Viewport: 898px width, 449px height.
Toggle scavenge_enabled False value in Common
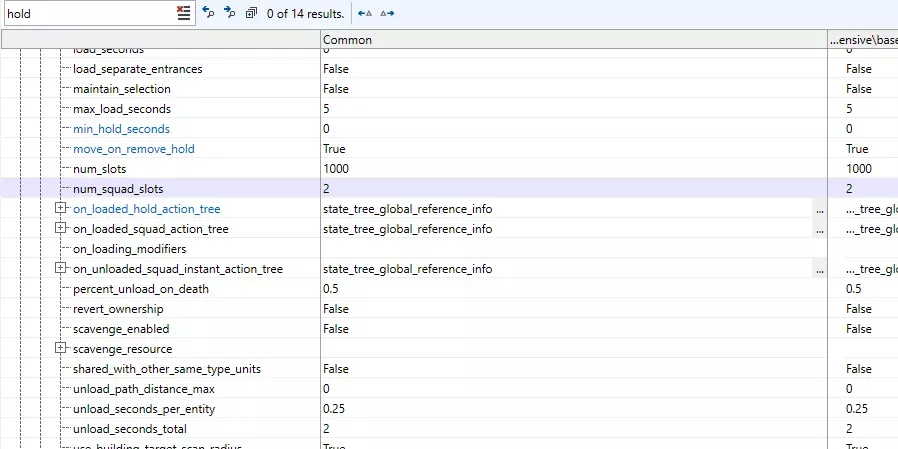336,329
